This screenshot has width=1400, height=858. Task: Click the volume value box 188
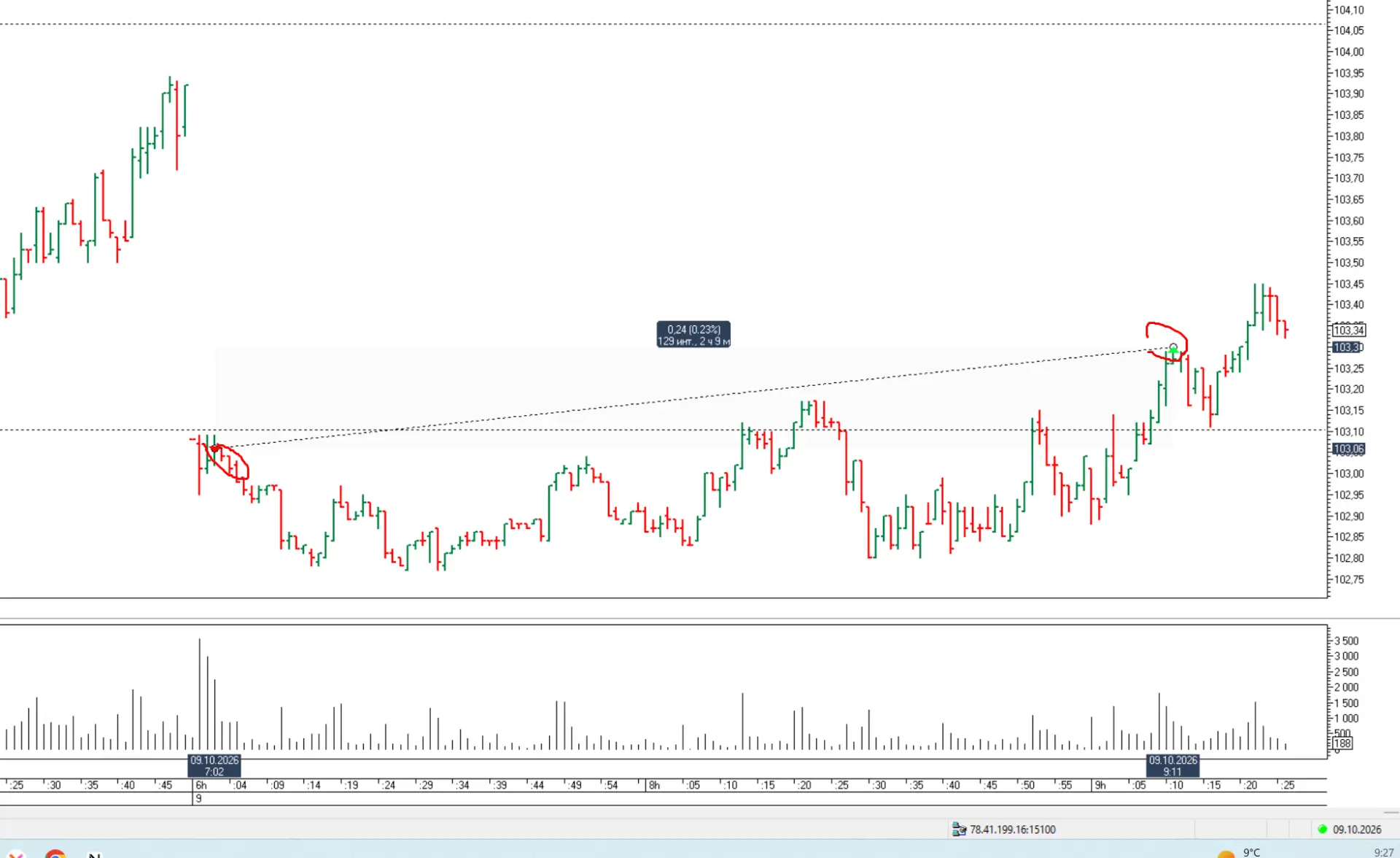[1342, 743]
